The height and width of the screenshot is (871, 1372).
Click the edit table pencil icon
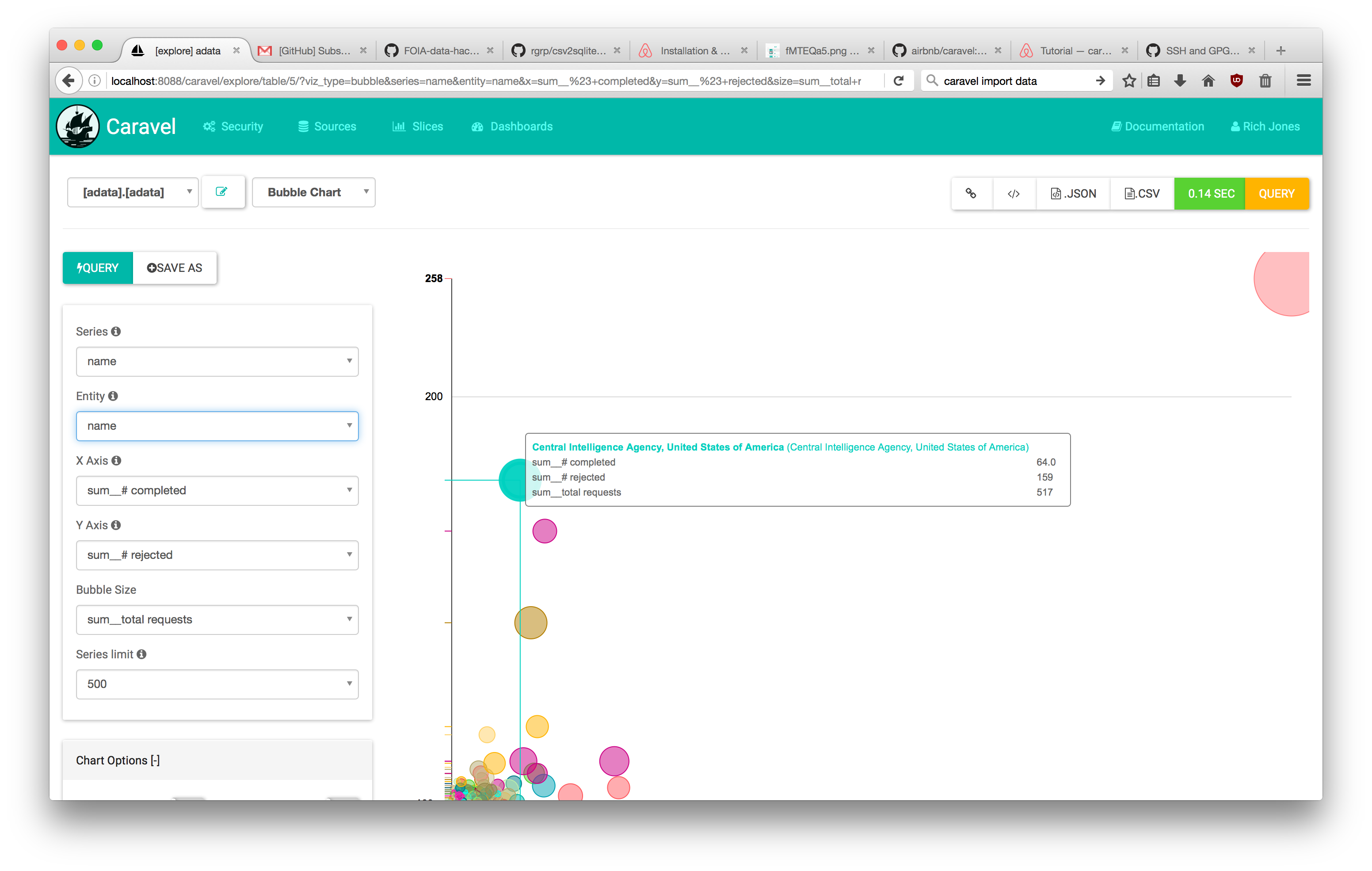221,192
